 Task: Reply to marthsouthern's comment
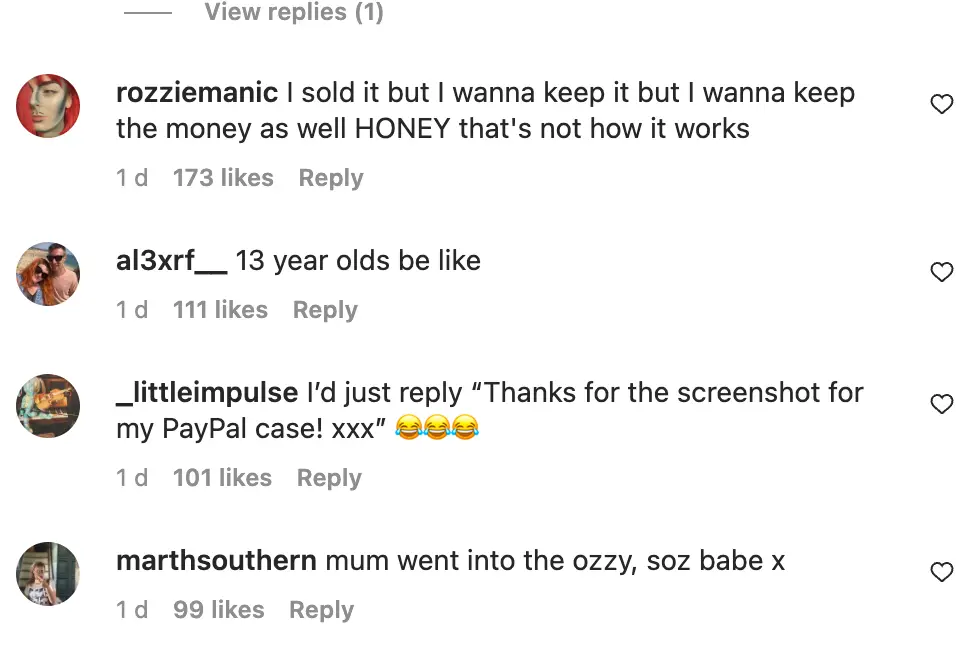(x=321, y=609)
